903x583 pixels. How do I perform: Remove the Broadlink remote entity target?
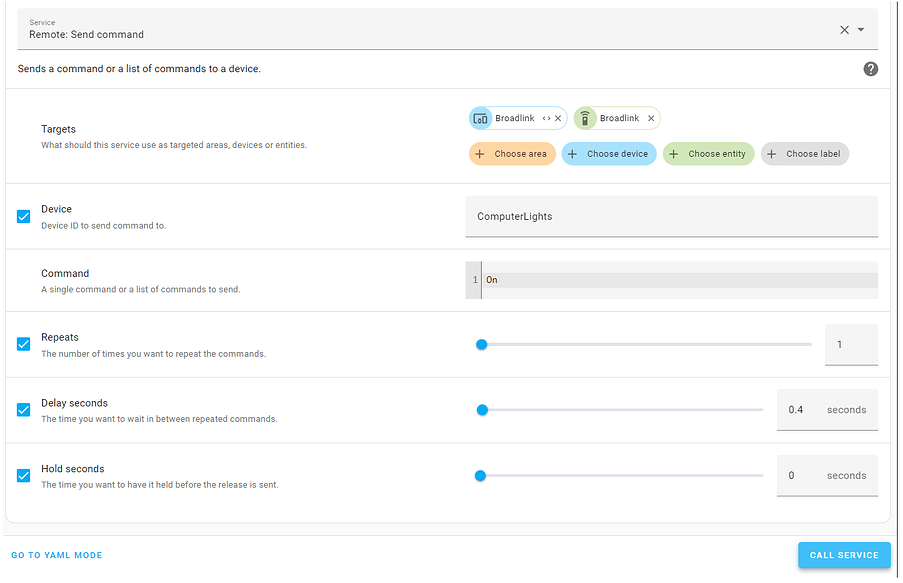tap(651, 118)
